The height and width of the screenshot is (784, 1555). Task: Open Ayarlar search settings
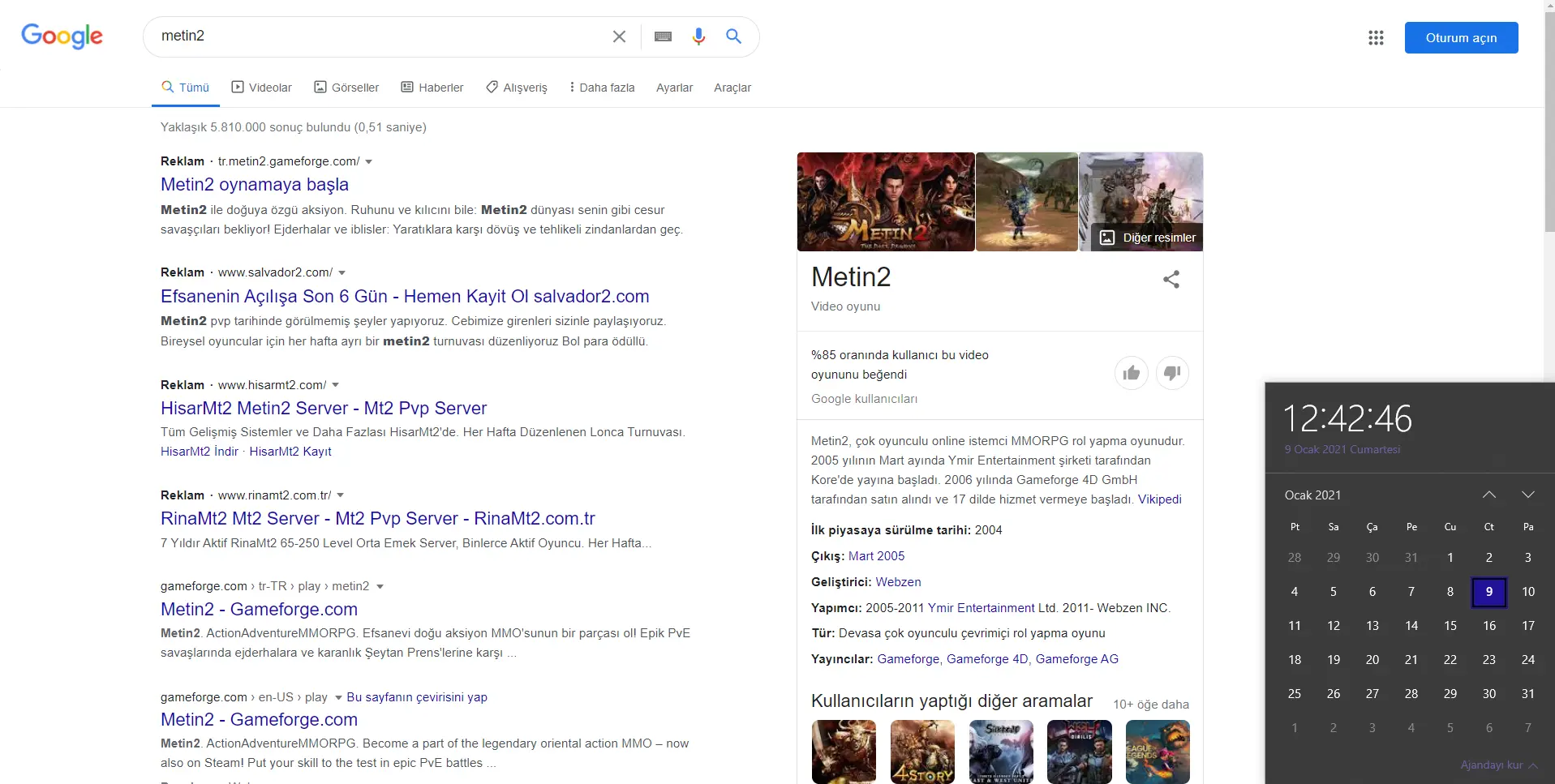click(674, 88)
